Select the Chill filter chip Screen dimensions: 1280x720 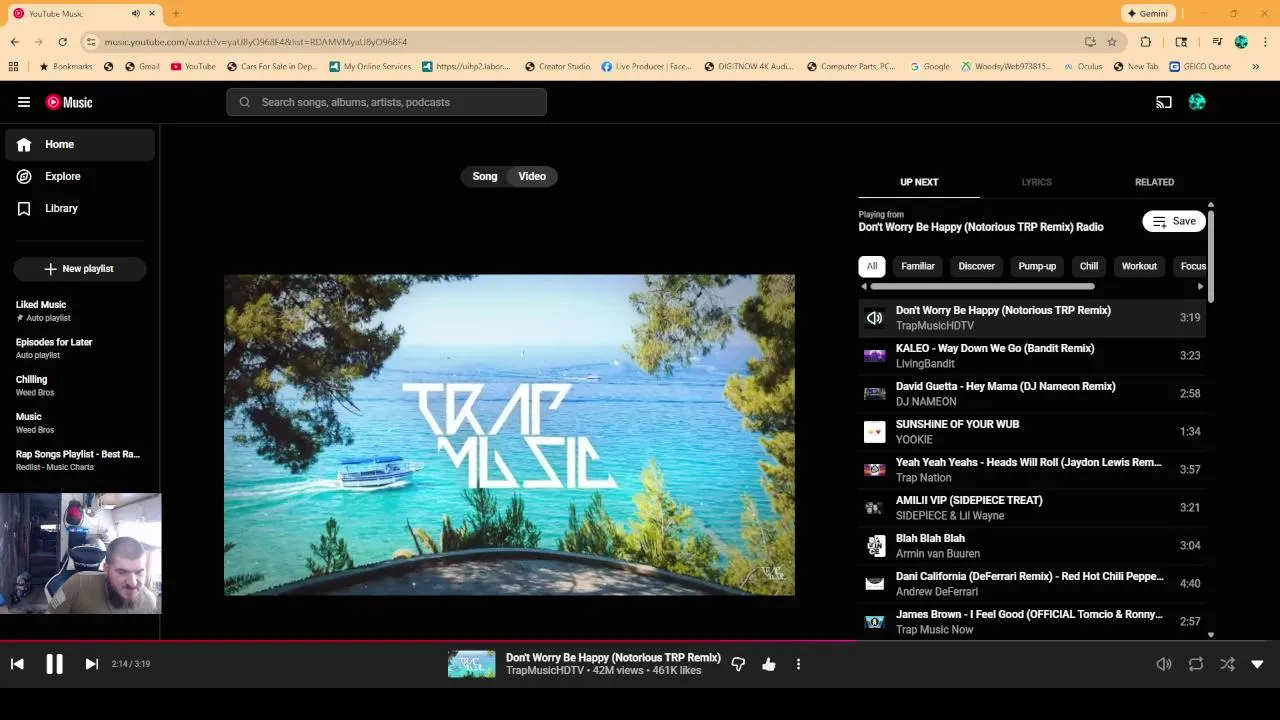[1089, 266]
